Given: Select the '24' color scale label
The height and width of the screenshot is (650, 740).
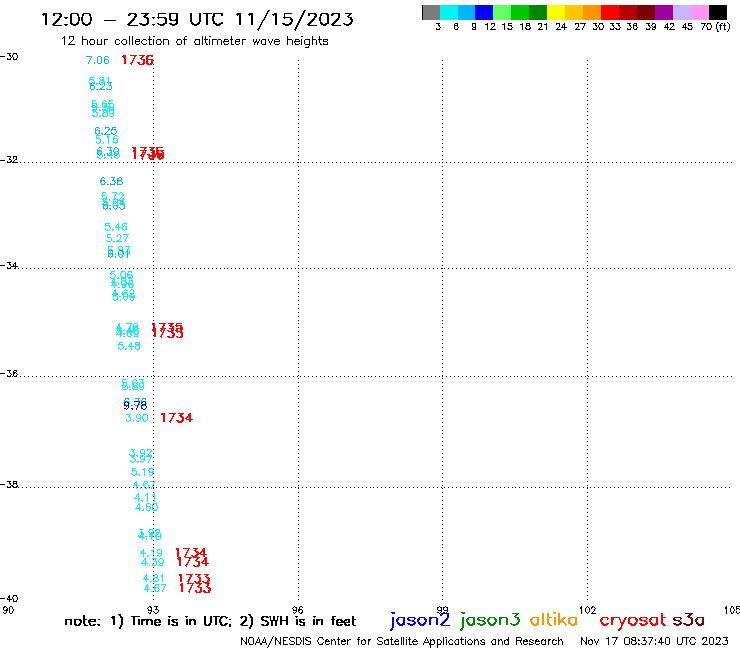Looking at the screenshot, I should (x=561, y=26).
